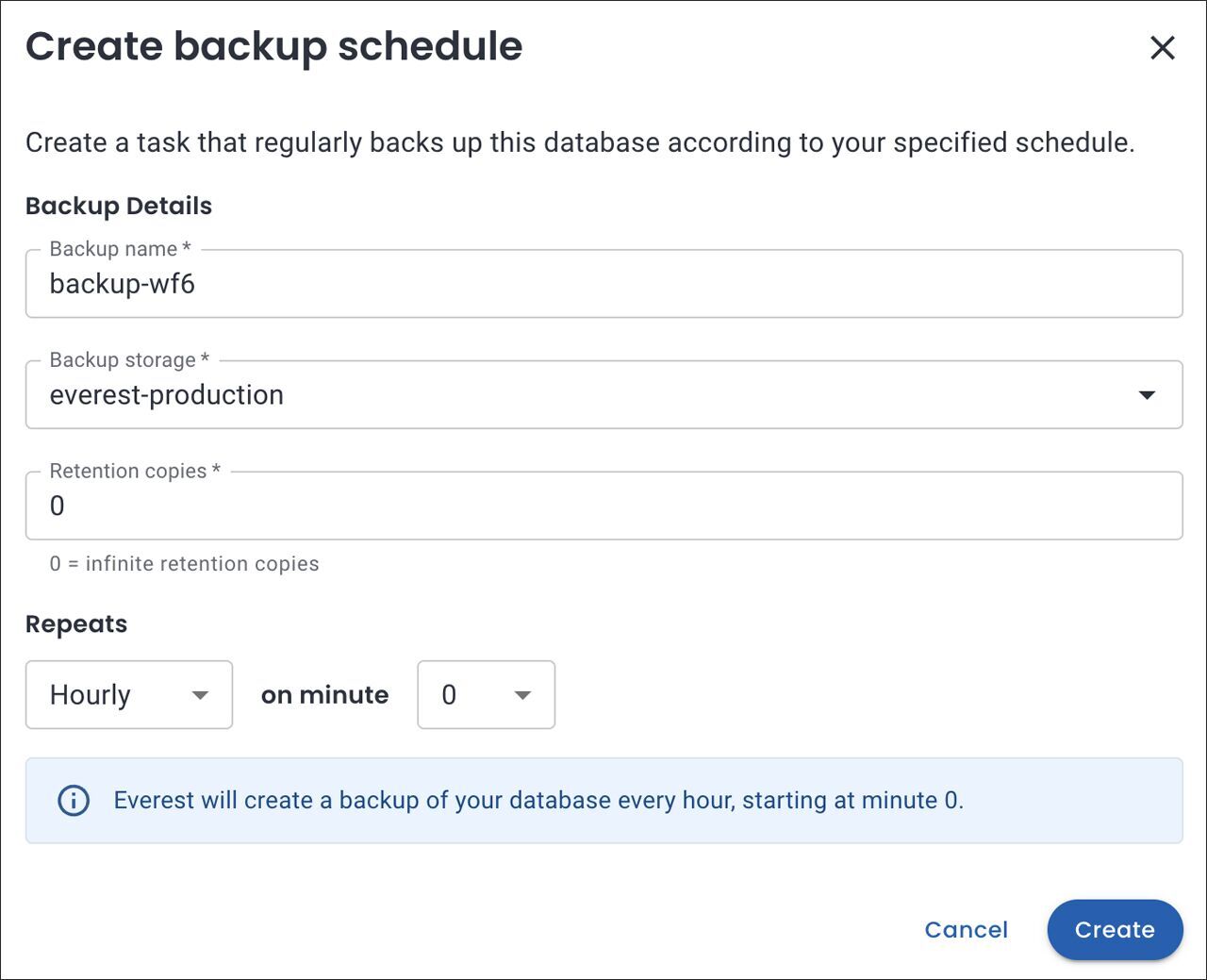Click the on minute label
1207x980 pixels.
324,695
